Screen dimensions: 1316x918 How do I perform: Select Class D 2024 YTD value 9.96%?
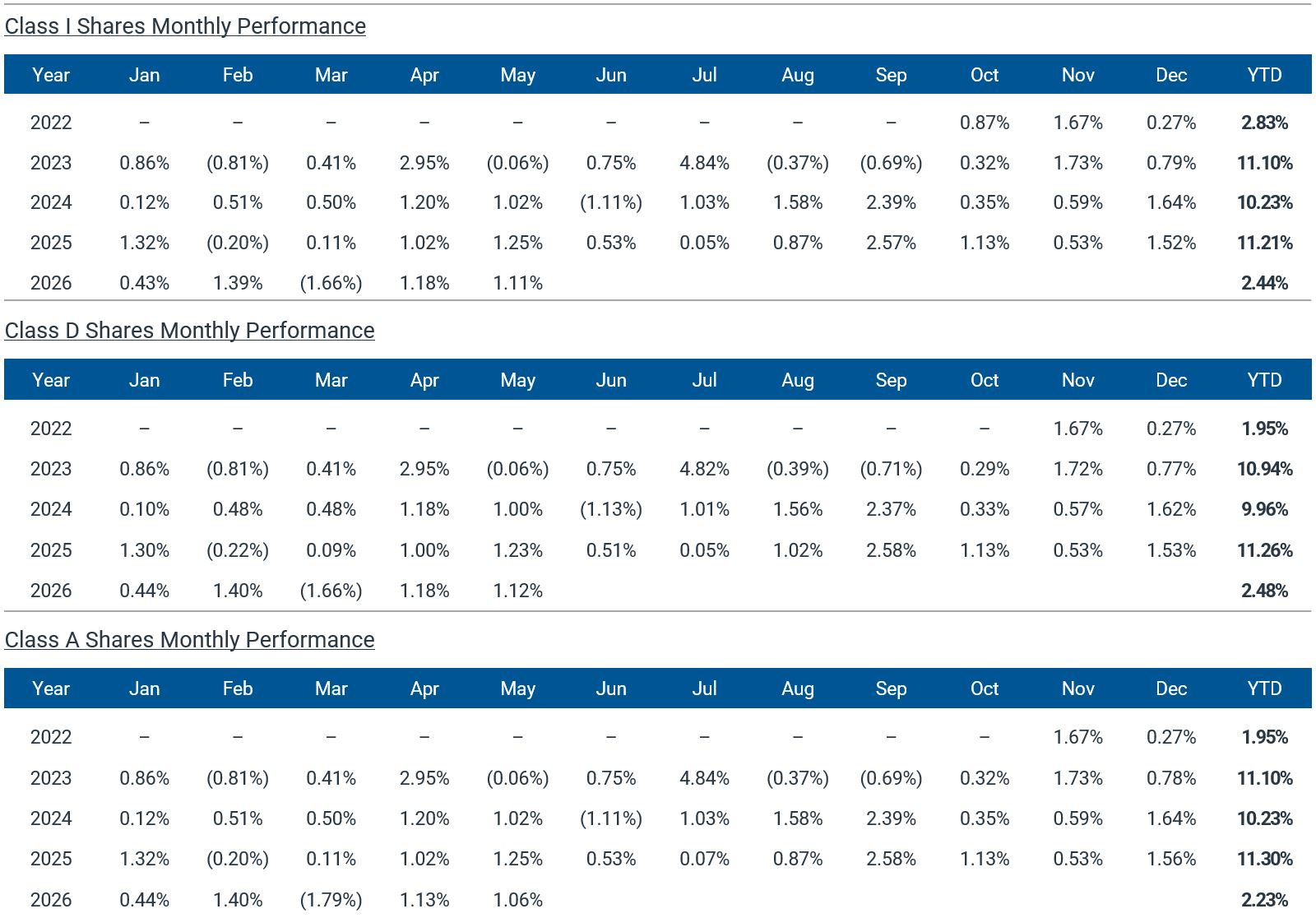click(x=1265, y=509)
